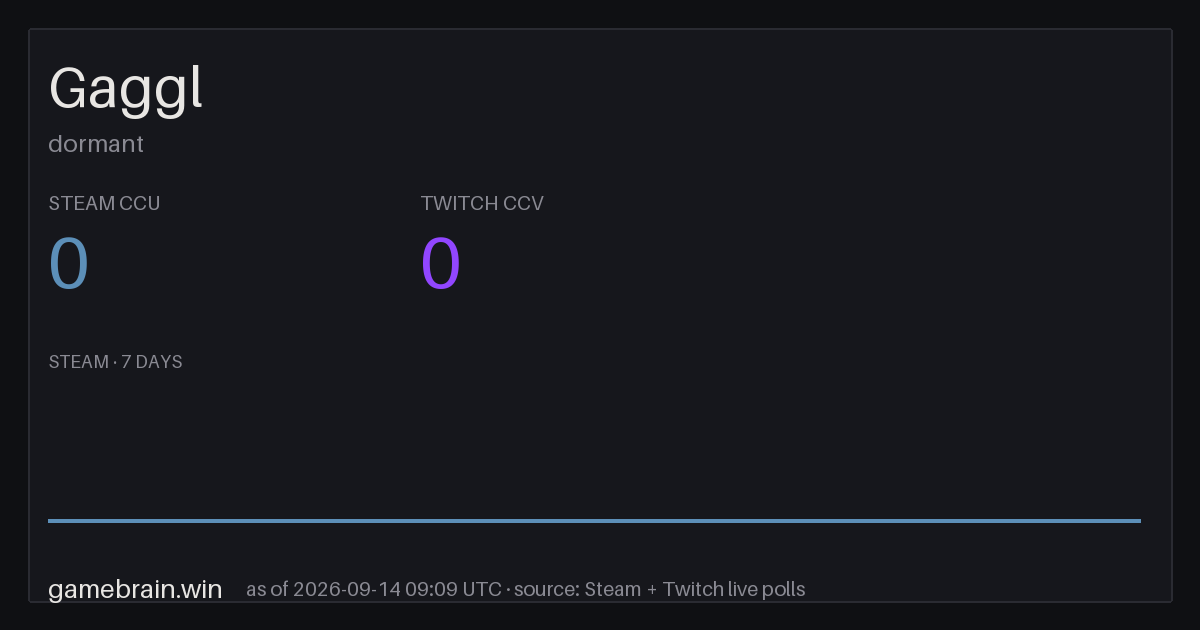Click the flat blue Steam sparkline
Screen dimensions: 1200x630
pyautogui.click(x=594, y=520)
